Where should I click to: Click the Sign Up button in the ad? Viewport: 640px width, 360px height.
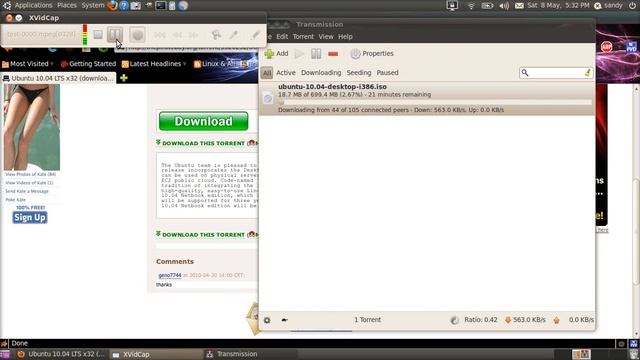pos(30,218)
